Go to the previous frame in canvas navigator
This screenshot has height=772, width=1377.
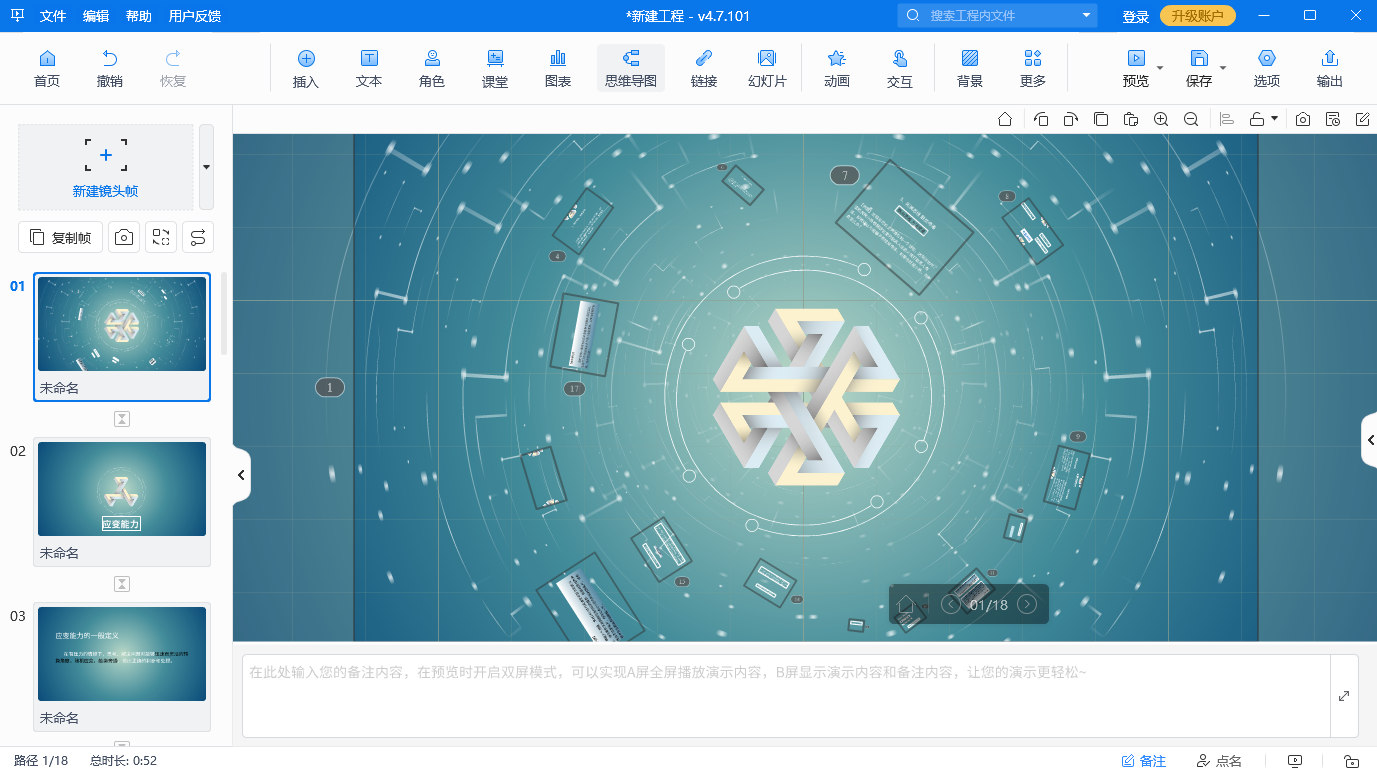tap(951, 604)
